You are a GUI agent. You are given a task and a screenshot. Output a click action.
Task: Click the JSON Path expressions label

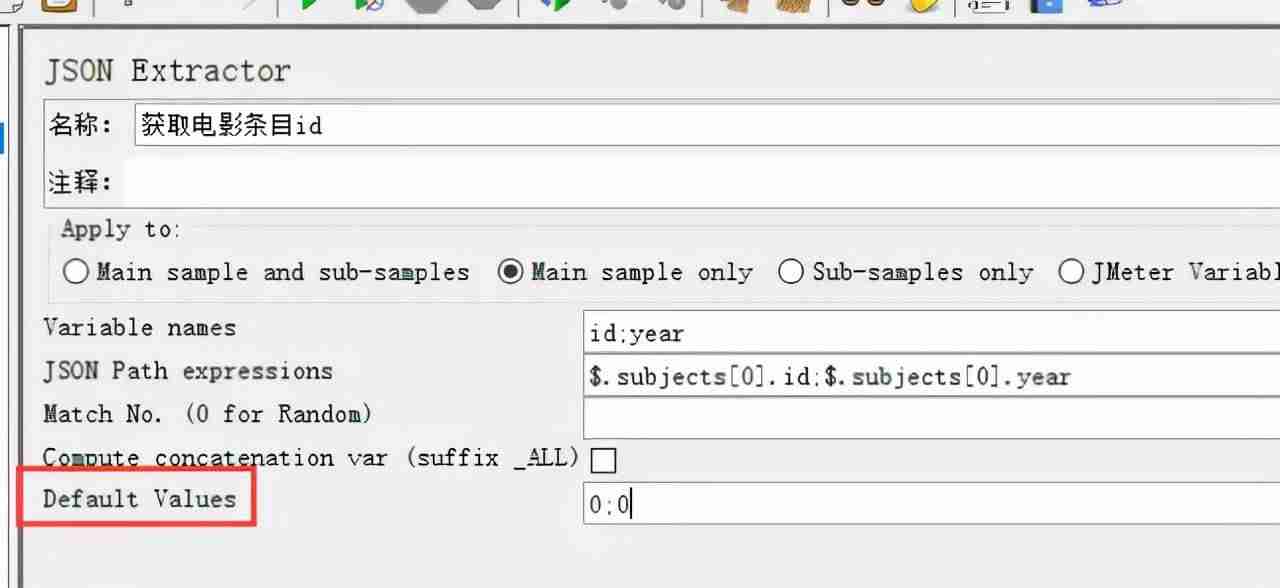[188, 371]
